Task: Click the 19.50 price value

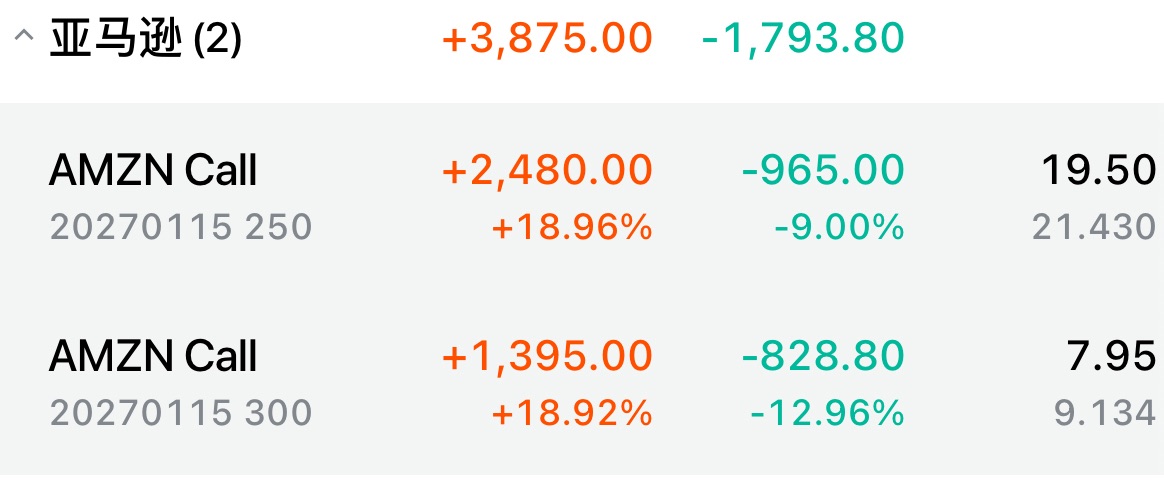Action: coord(1098,170)
